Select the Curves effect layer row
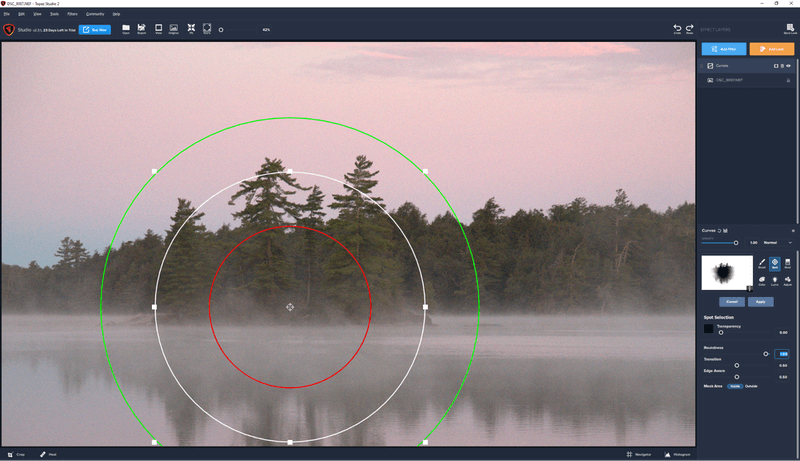The width and height of the screenshot is (800, 461). click(745, 66)
